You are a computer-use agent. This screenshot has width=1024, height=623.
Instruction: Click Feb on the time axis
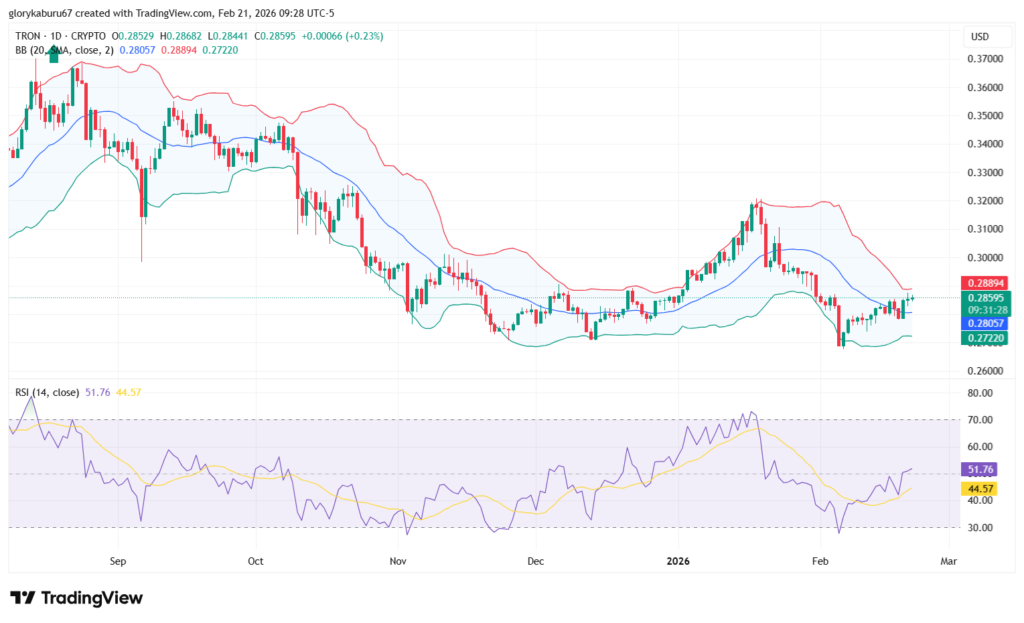820,561
